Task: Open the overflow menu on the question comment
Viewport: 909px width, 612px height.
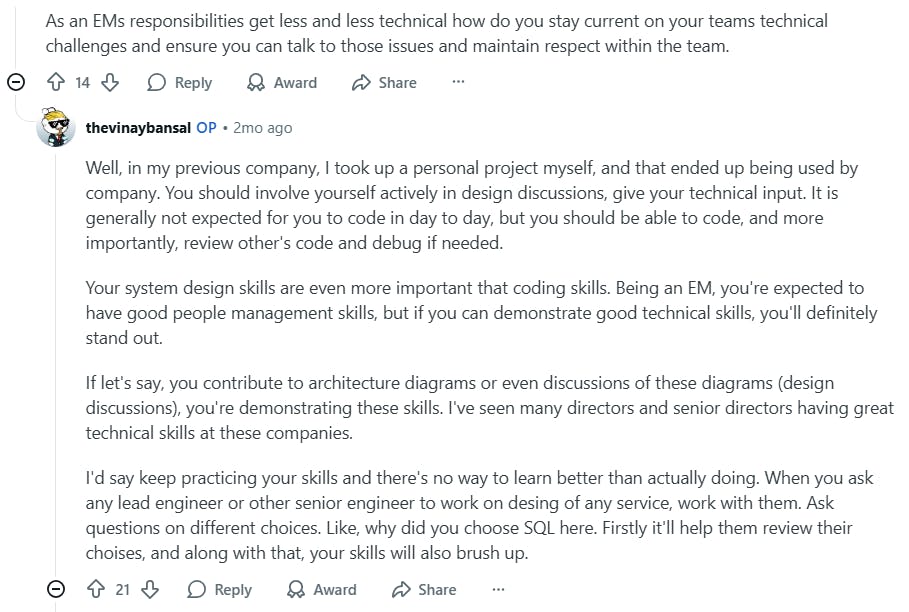Action: tap(457, 82)
